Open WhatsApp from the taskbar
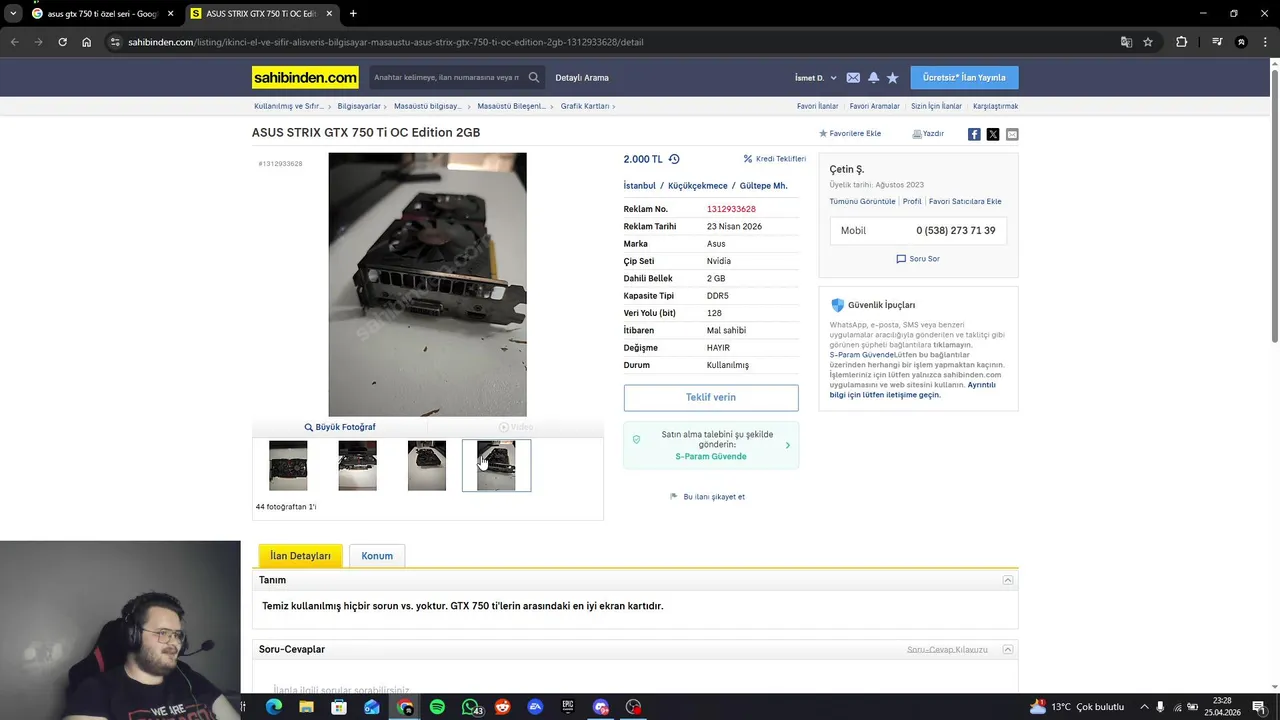Viewport: 1280px width, 720px height. 470,707
